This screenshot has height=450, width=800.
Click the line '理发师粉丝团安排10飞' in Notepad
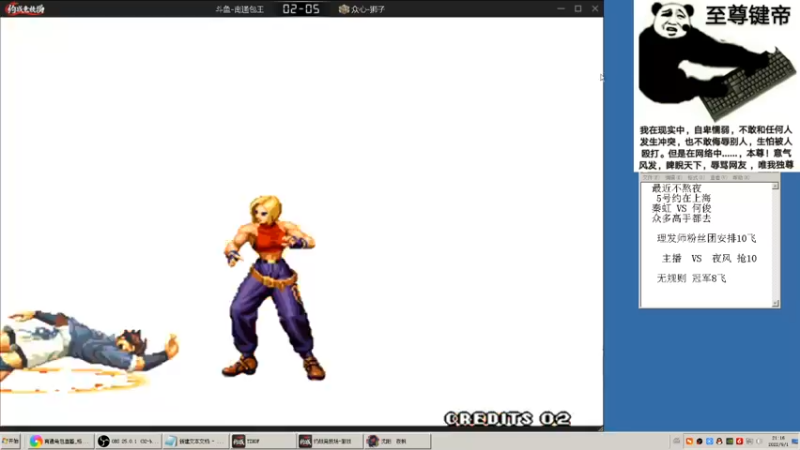coord(706,238)
